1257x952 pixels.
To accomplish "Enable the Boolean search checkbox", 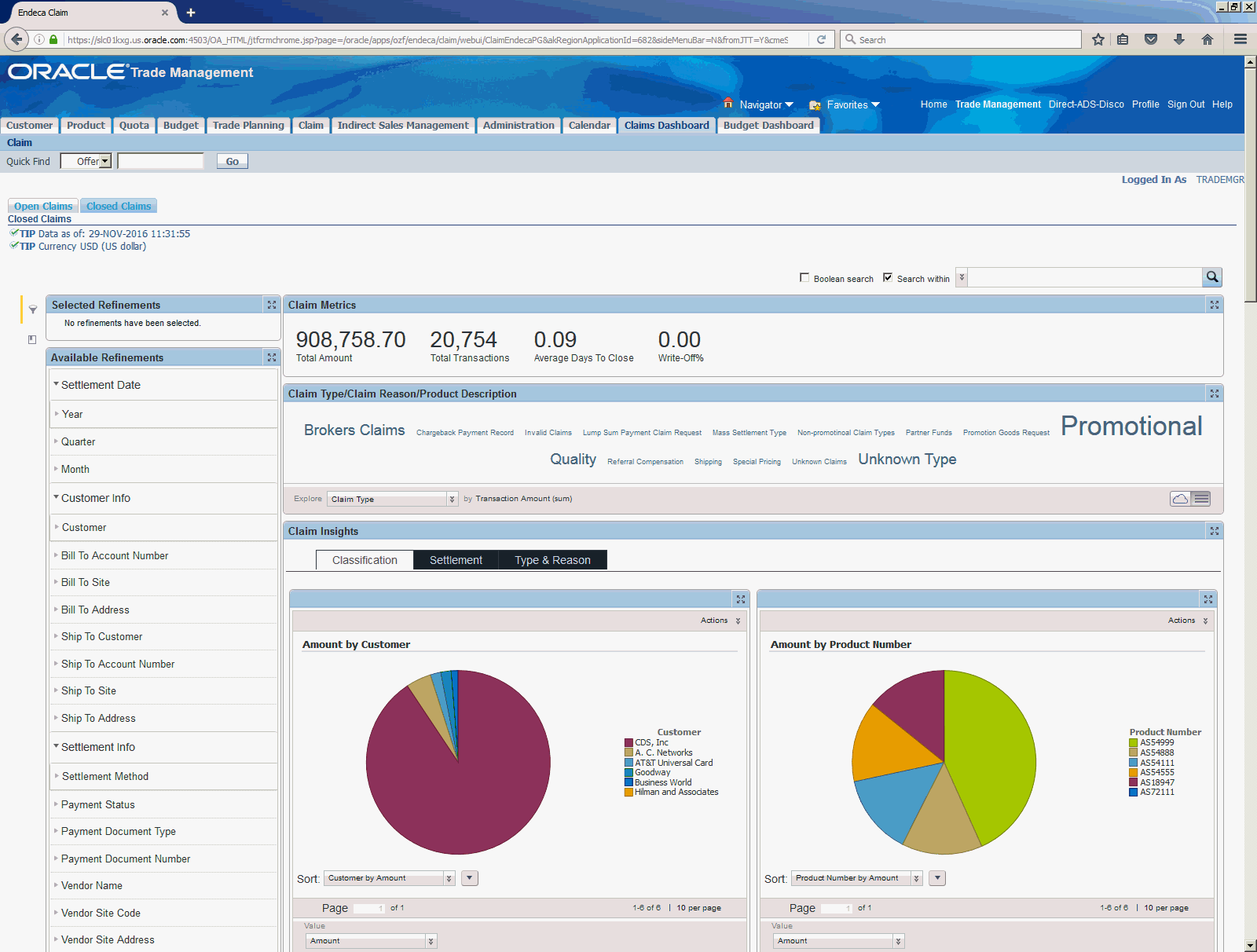I will [x=804, y=277].
